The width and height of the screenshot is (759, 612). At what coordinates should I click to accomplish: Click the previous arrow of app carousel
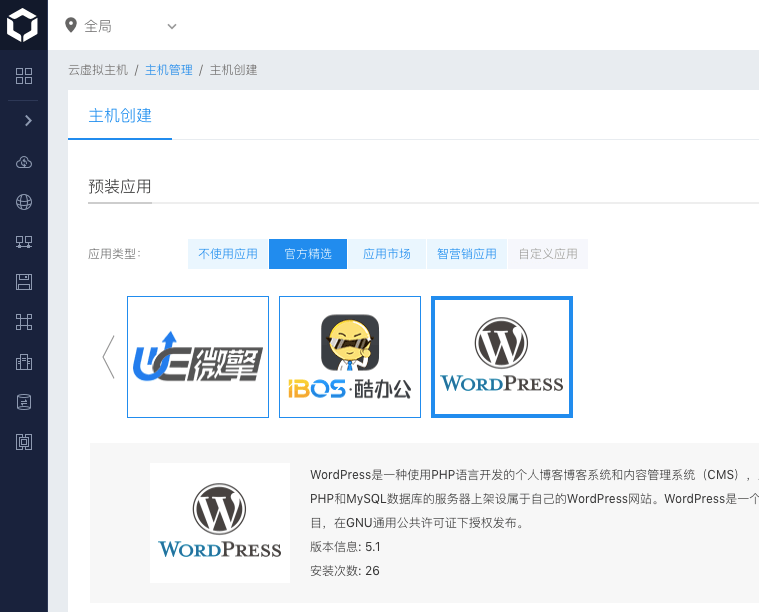click(x=109, y=357)
